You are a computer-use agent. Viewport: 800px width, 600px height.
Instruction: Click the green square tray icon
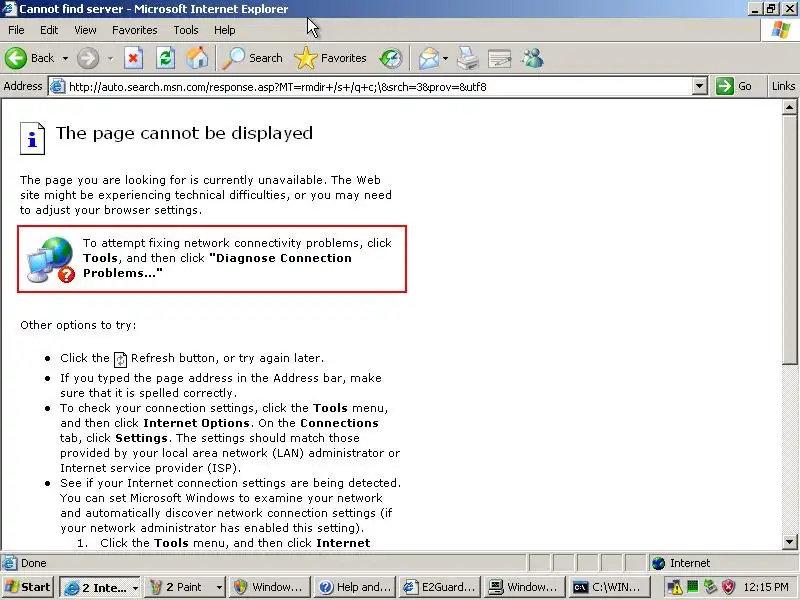(692, 587)
